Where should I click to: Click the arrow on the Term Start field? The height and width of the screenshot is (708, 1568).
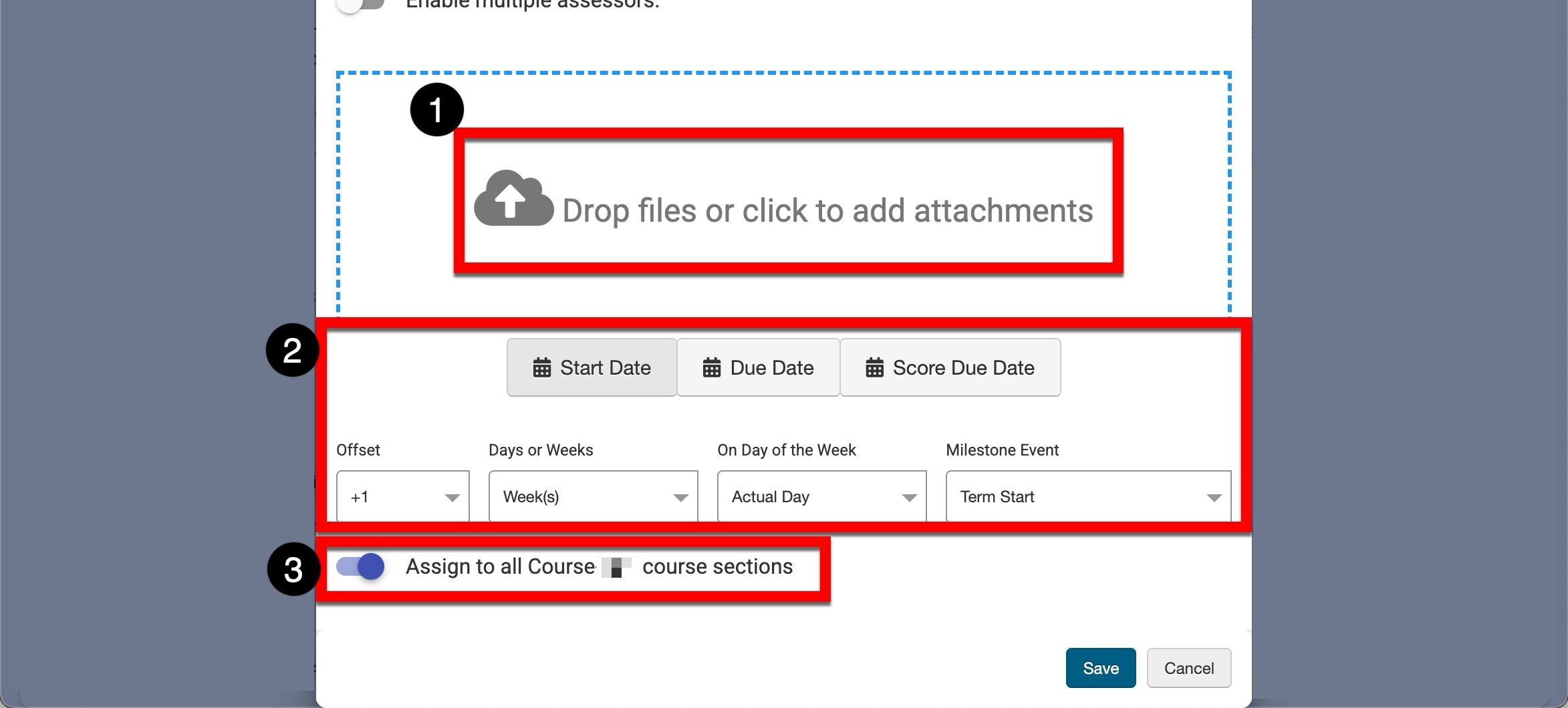[1214, 498]
